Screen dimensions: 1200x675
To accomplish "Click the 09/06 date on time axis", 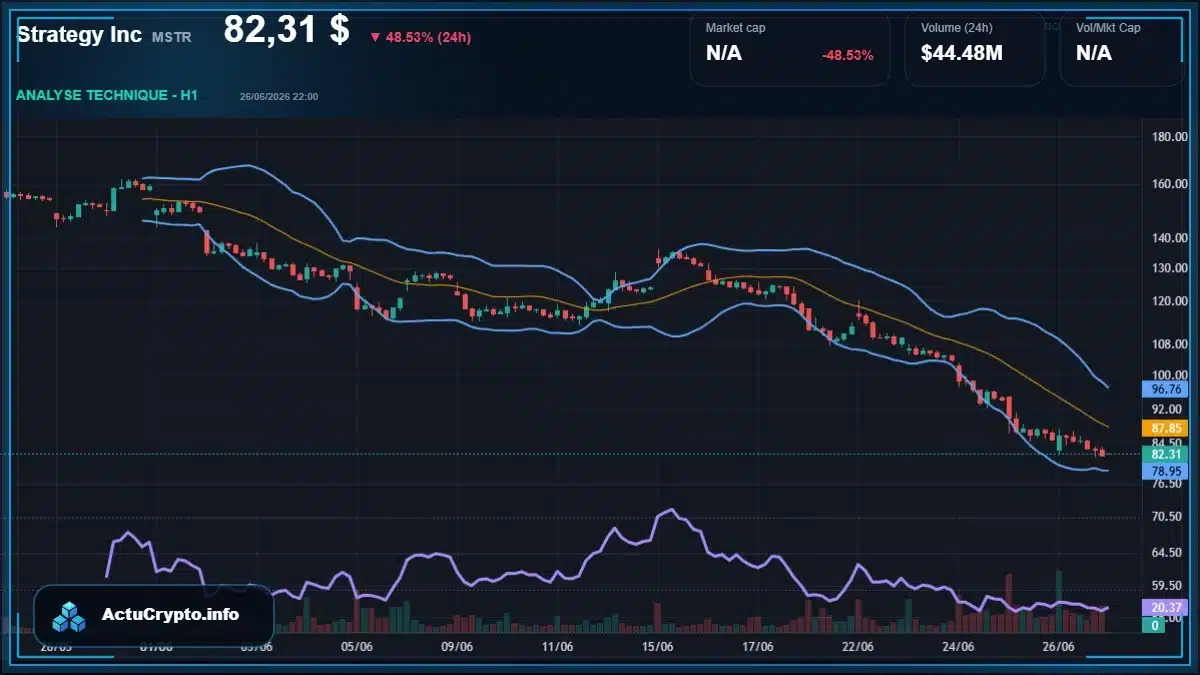I will pyautogui.click(x=457, y=647).
